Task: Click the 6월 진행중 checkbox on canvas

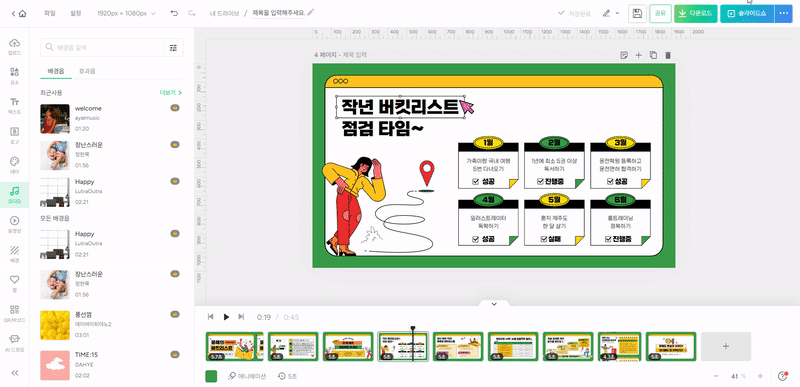Action: 608,239
